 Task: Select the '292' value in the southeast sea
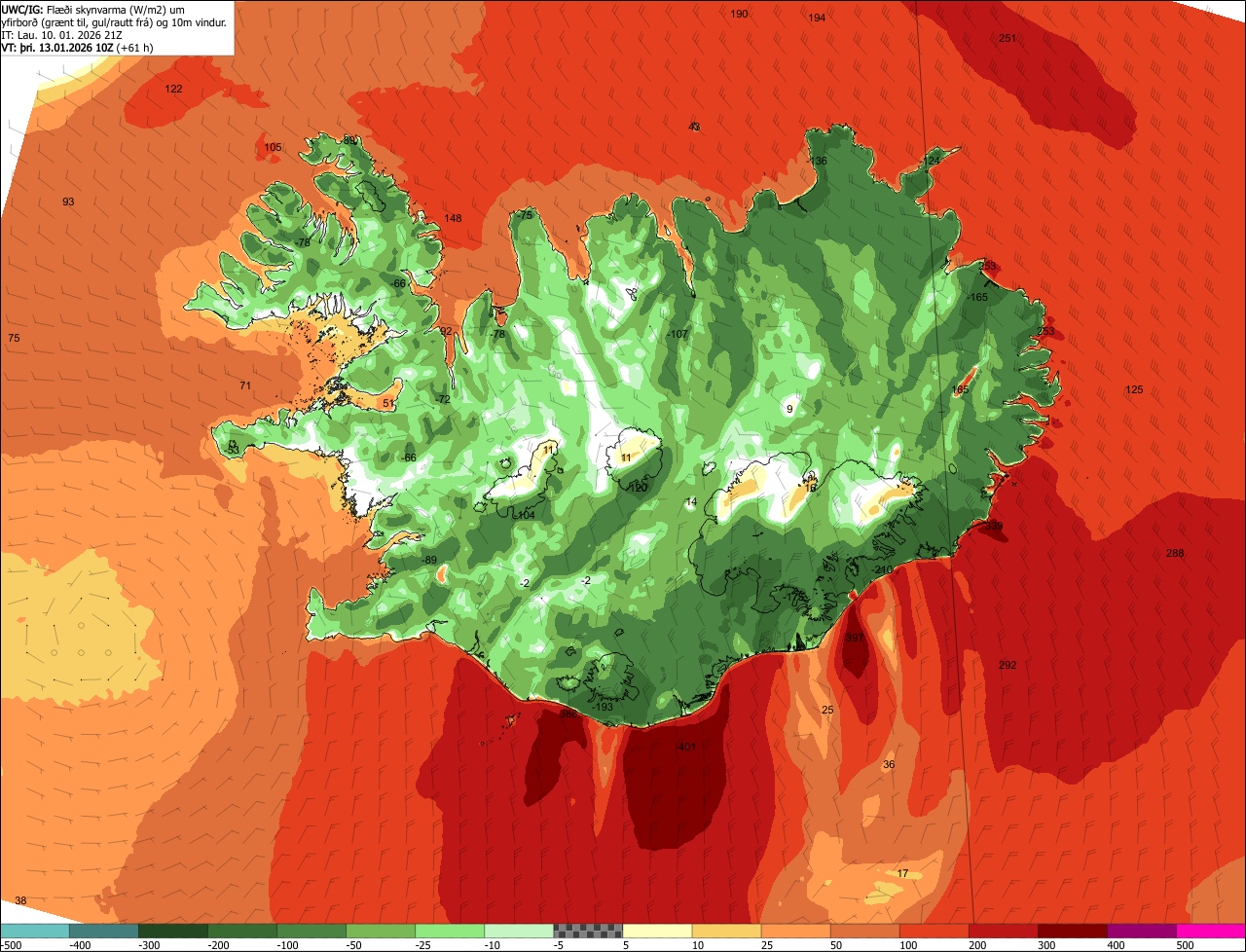coord(1008,665)
